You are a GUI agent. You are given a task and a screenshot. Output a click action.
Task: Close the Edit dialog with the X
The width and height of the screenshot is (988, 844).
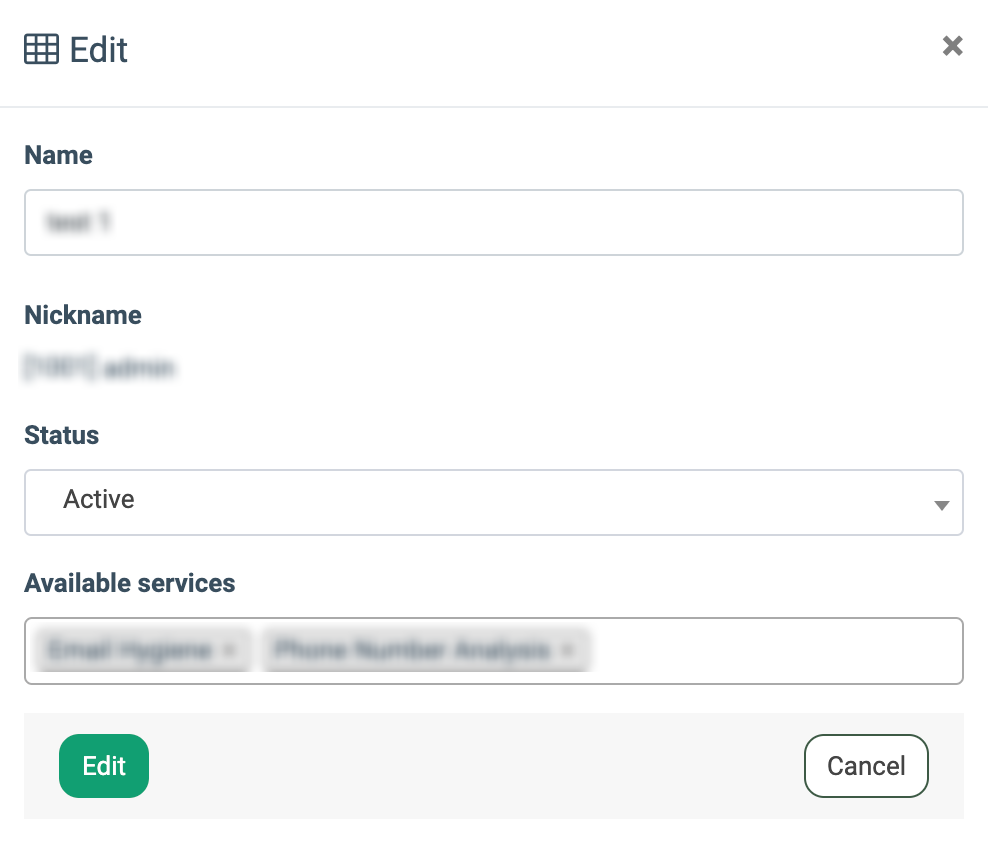point(952,46)
